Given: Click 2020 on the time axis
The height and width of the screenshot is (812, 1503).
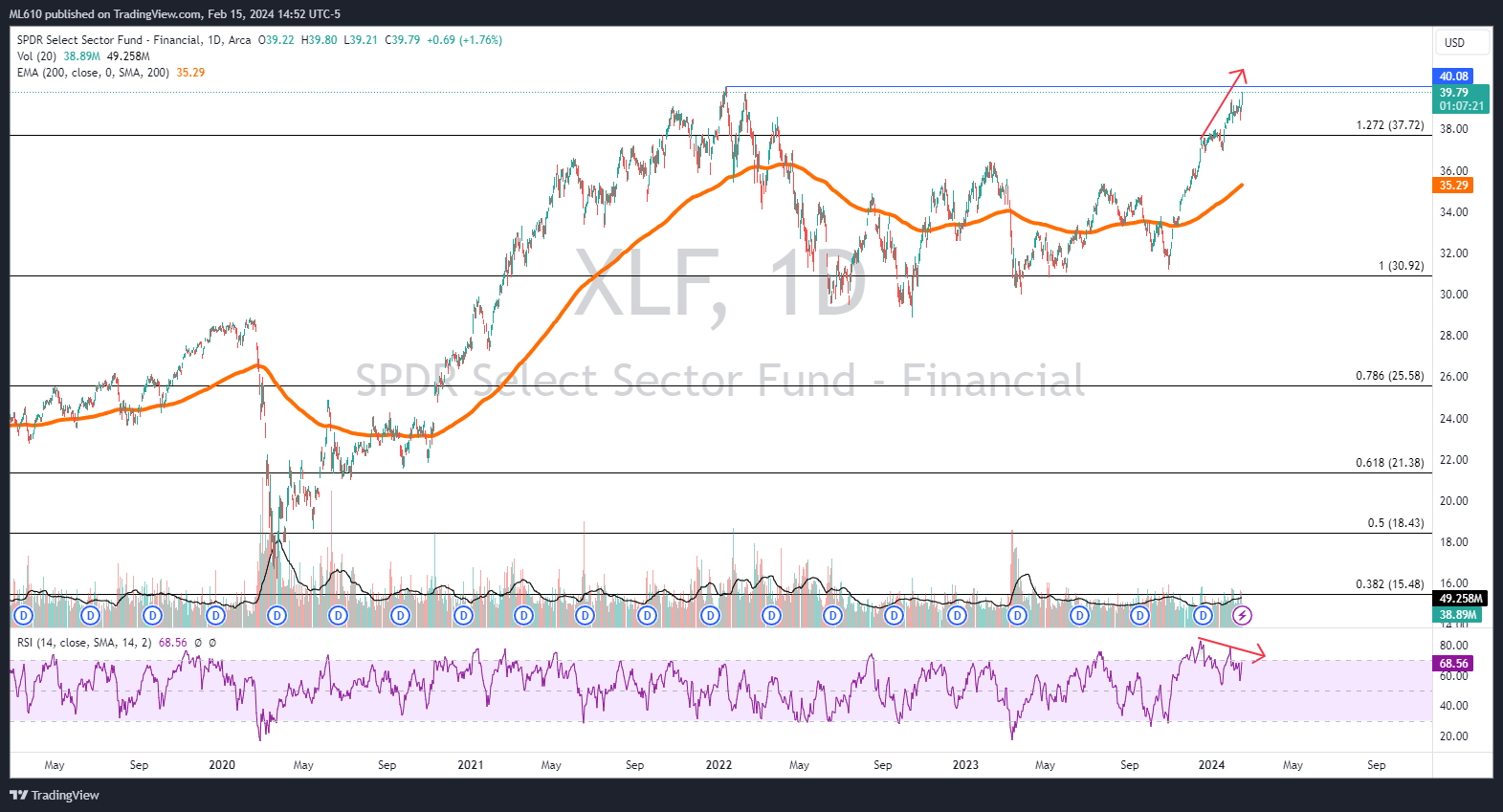Looking at the screenshot, I should [x=221, y=765].
